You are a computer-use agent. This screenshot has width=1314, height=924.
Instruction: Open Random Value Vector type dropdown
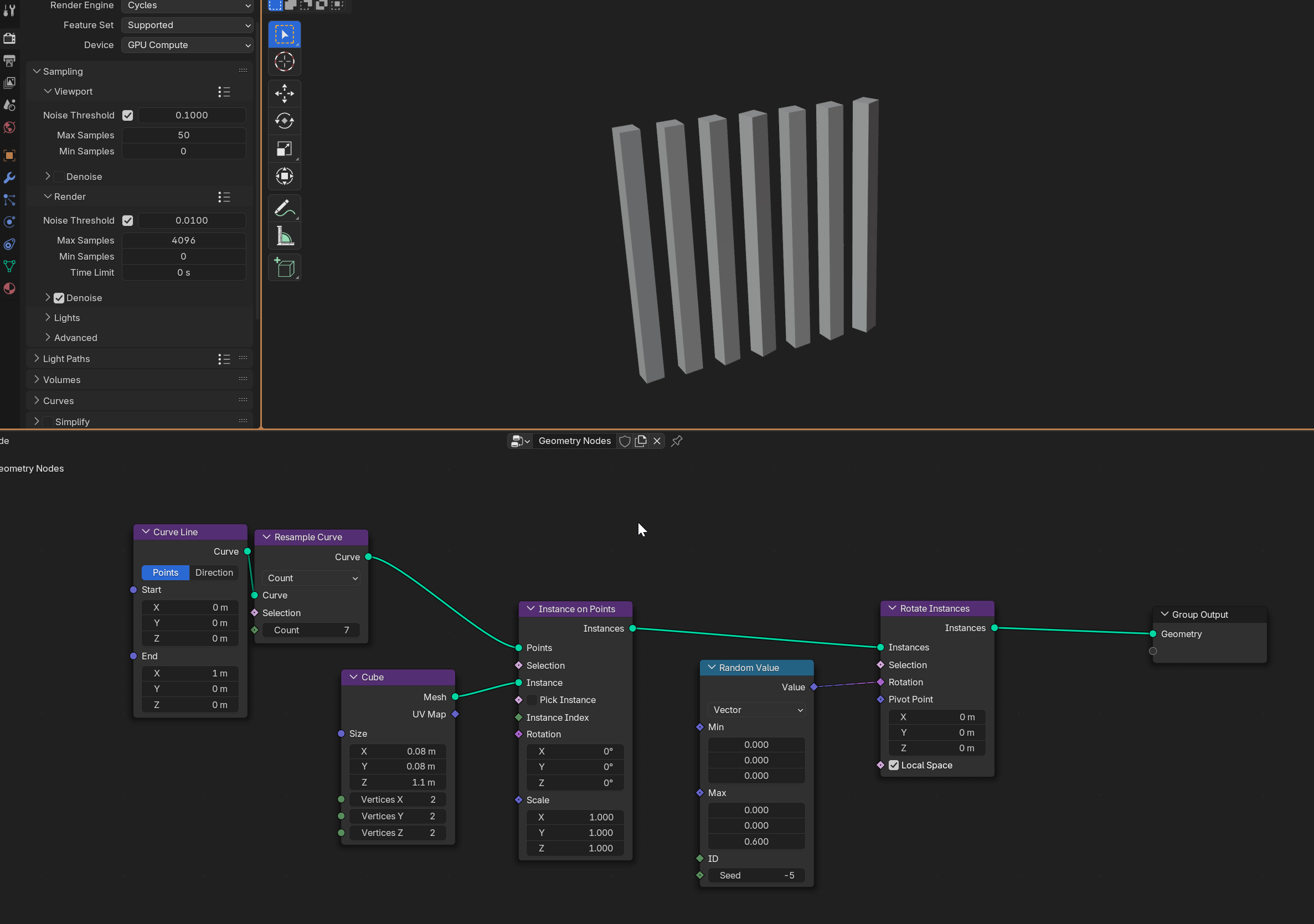756,710
